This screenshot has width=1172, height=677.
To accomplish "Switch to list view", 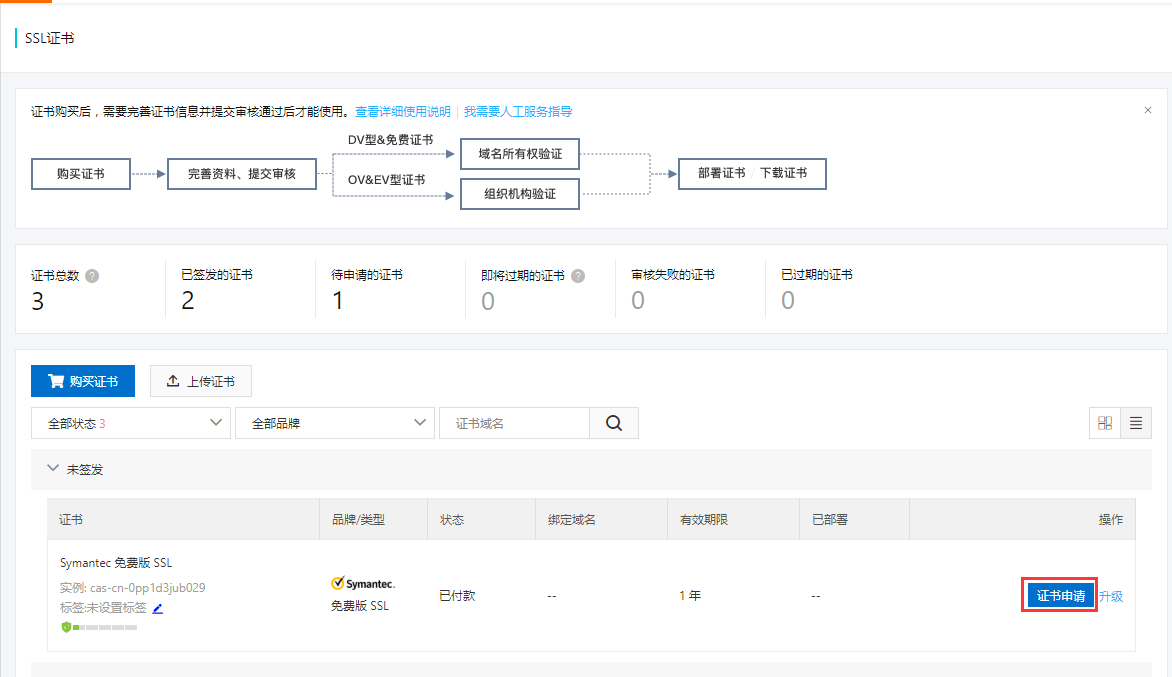I will 1136,423.
